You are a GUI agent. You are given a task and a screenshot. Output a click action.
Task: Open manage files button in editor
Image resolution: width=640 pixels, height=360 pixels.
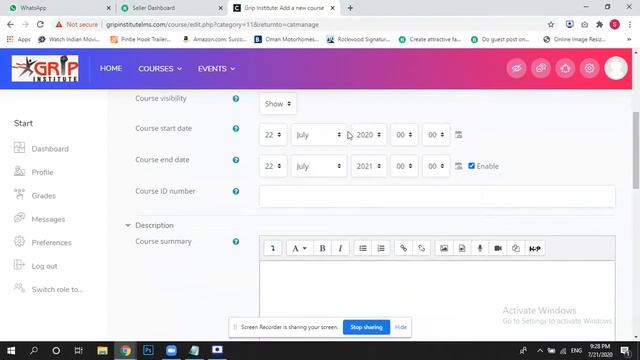click(x=516, y=248)
